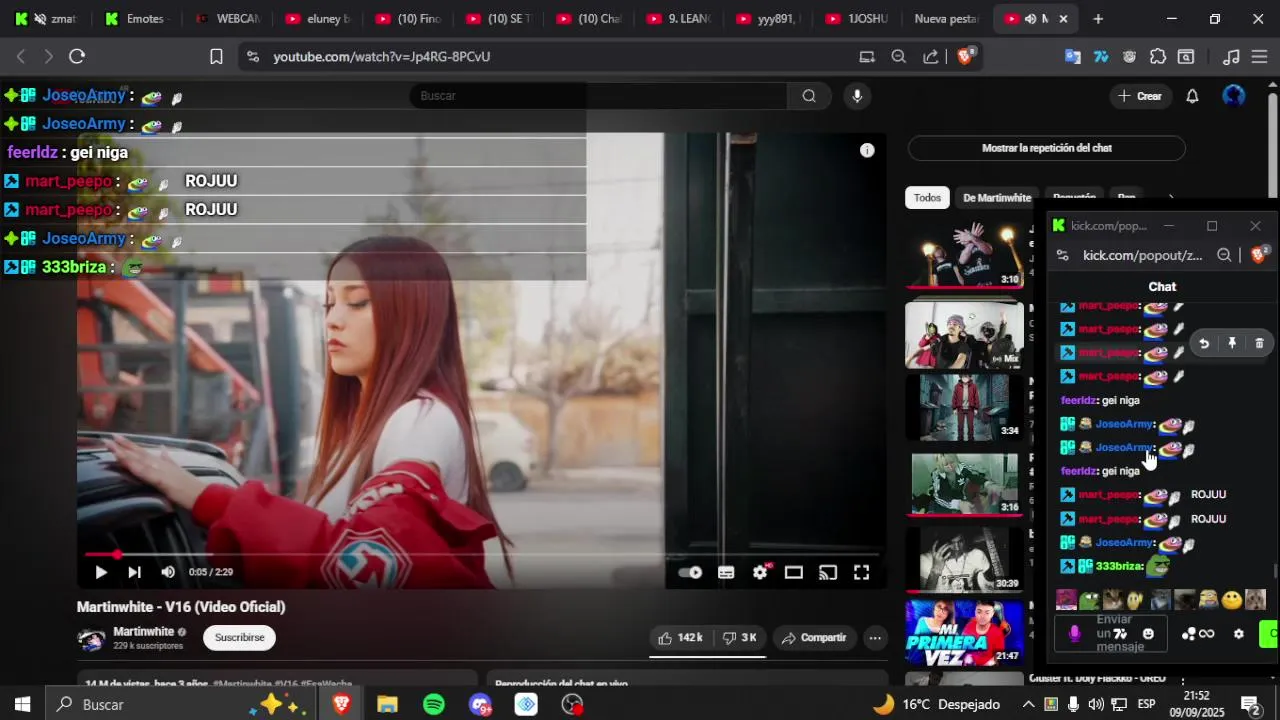Viewport: 1280px width, 720px height.
Task: Open Brave Shields icon in address bar
Action: (x=965, y=56)
